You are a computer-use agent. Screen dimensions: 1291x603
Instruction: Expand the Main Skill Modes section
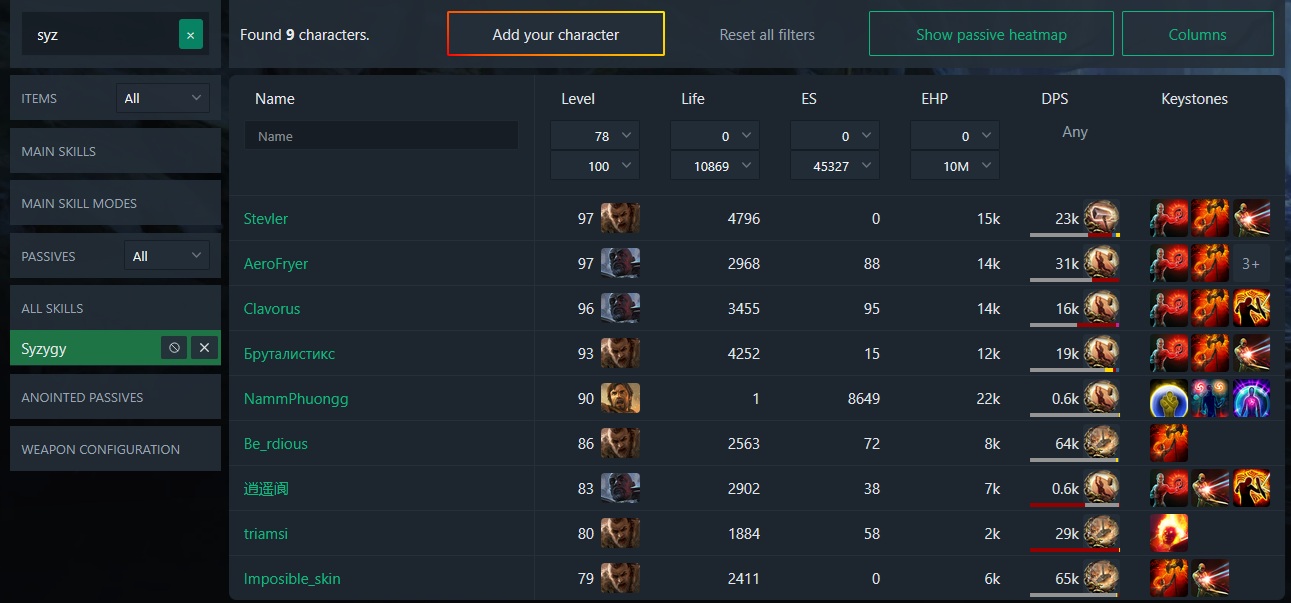pyautogui.click(x=115, y=203)
